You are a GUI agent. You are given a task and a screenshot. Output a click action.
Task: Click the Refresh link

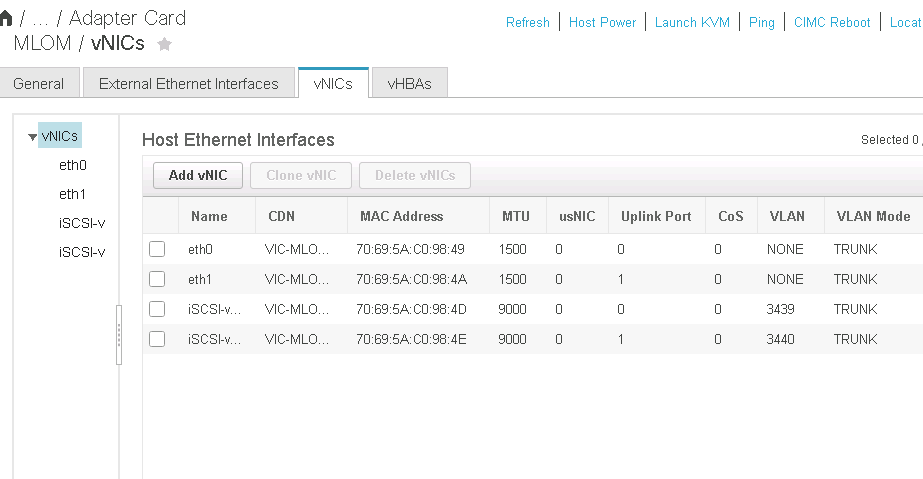pyautogui.click(x=528, y=22)
